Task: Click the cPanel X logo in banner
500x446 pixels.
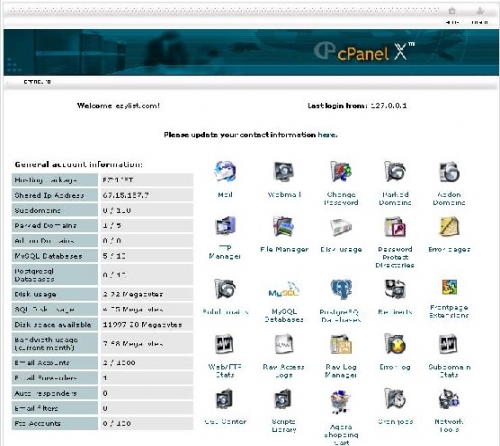Action: tap(364, 52)
